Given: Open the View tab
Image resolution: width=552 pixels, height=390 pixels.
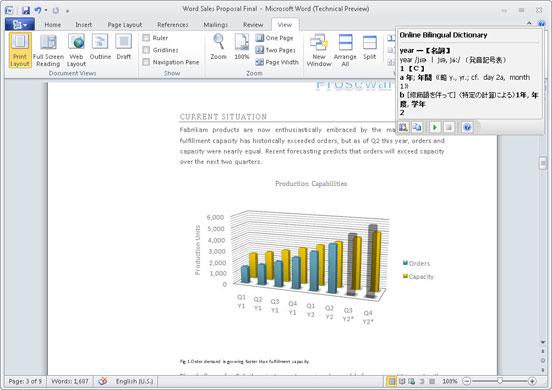Looking at the screenshot, I should pos(284,25).
